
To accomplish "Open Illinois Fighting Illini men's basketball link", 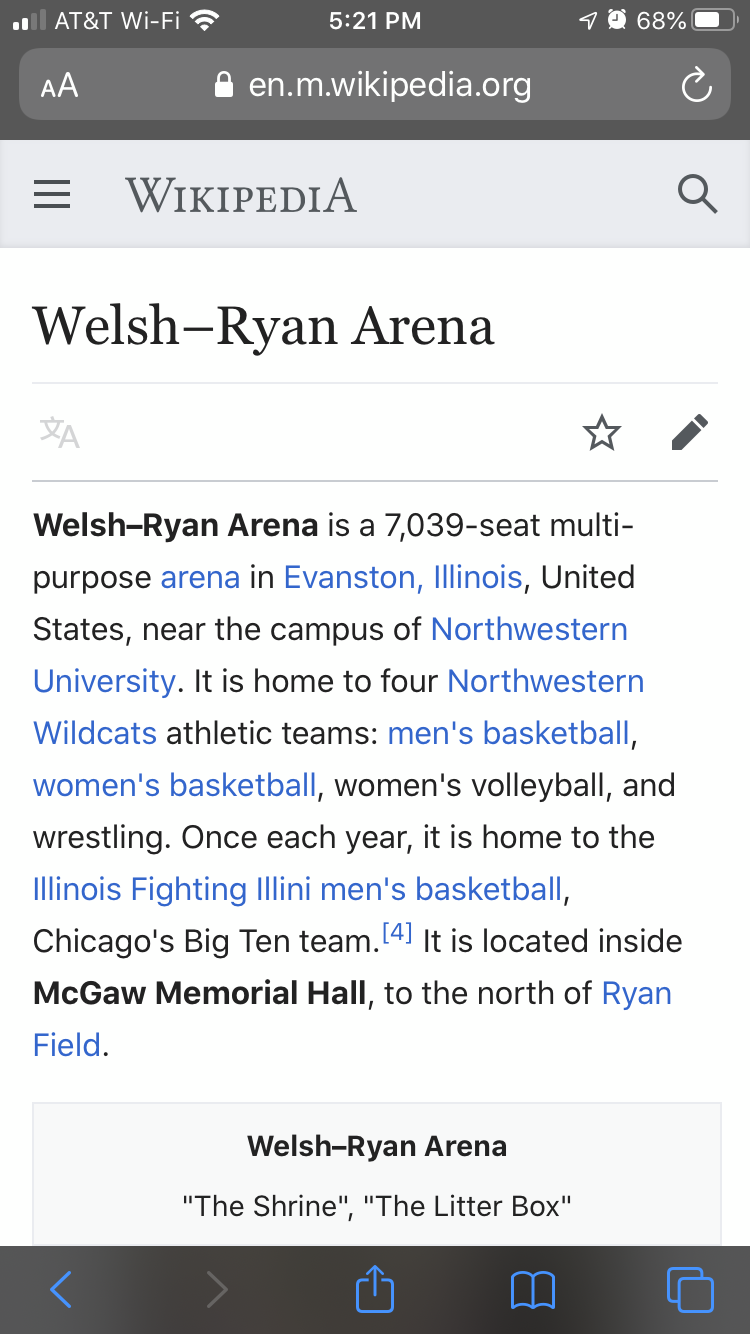I will pyautogui.click(x=298, y=889).
